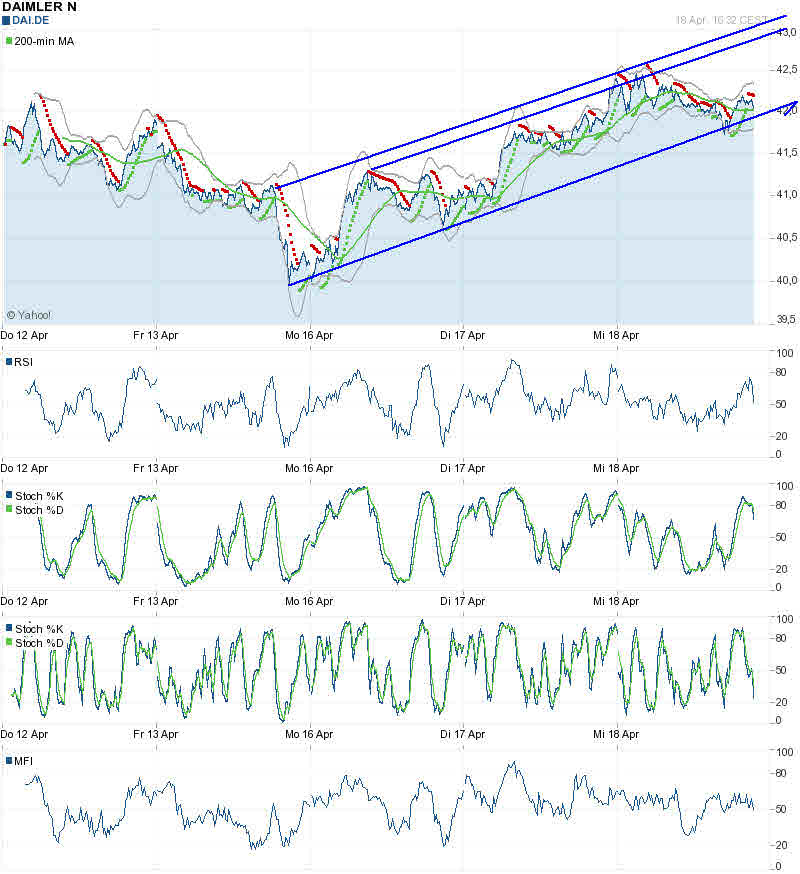800x874 pixels.
Task: Click Stoch %D label in the second stochastic panel
Action: (39, 643)
